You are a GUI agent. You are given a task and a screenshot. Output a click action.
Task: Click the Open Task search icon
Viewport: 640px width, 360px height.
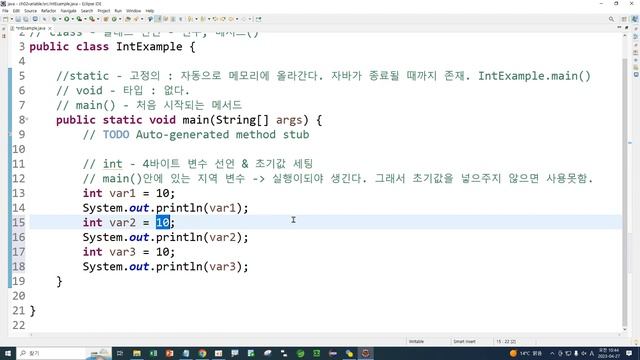coord(136,19)
